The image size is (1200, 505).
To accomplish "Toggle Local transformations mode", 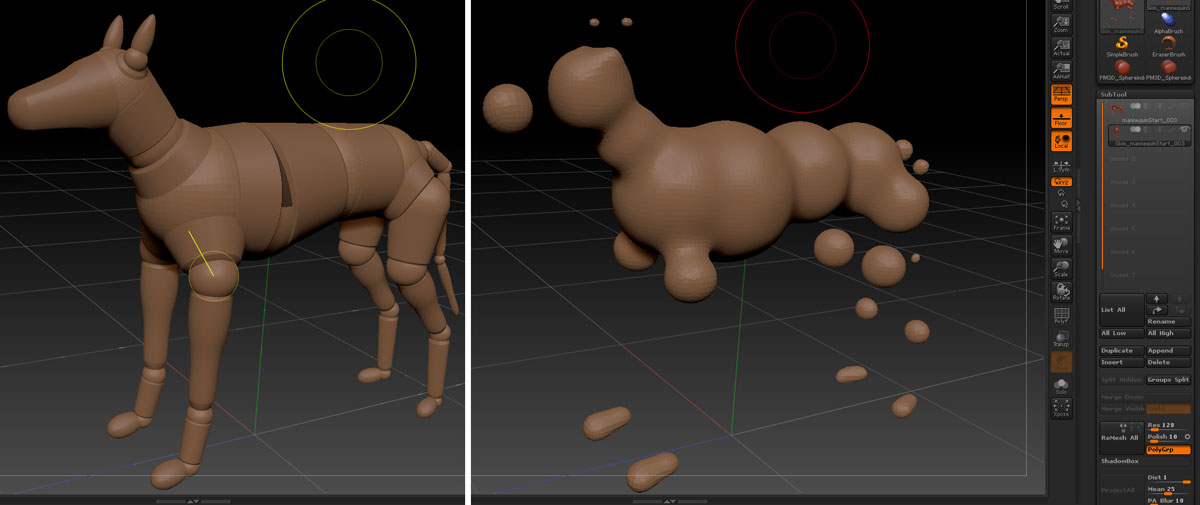I will click(x=1061, y=141).
